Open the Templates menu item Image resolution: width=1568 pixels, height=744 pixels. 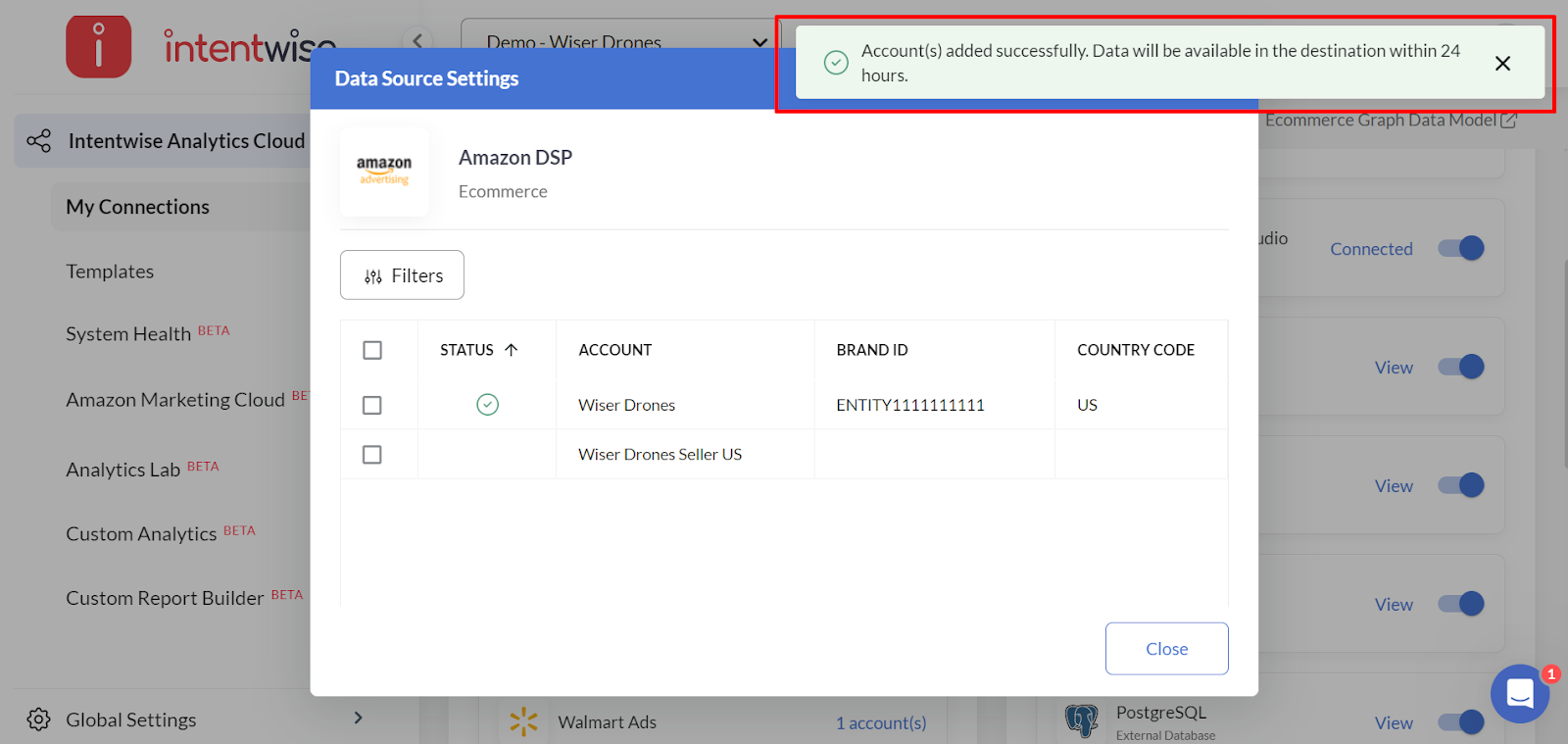point(110,272)
